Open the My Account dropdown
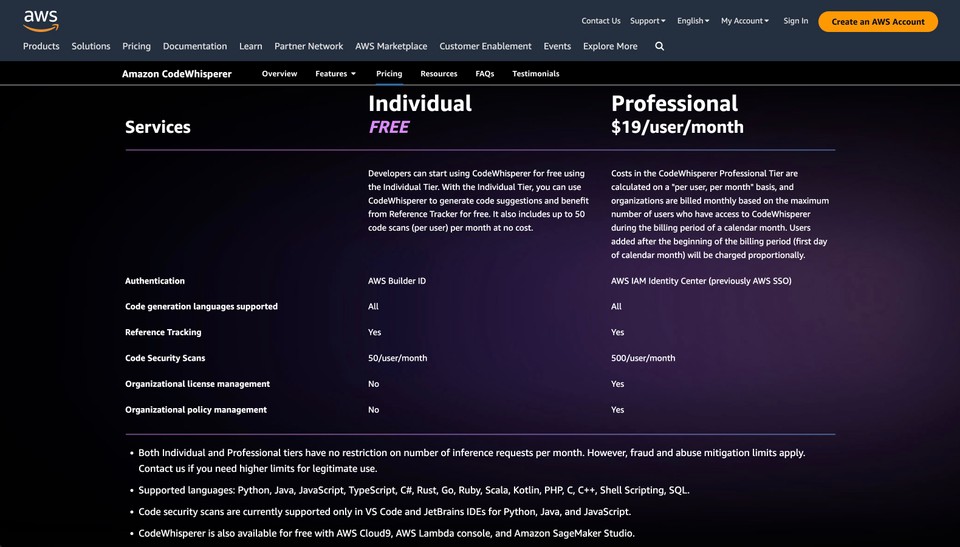The width and height of the screenshot is (960, 547). (x=744, y=21)
